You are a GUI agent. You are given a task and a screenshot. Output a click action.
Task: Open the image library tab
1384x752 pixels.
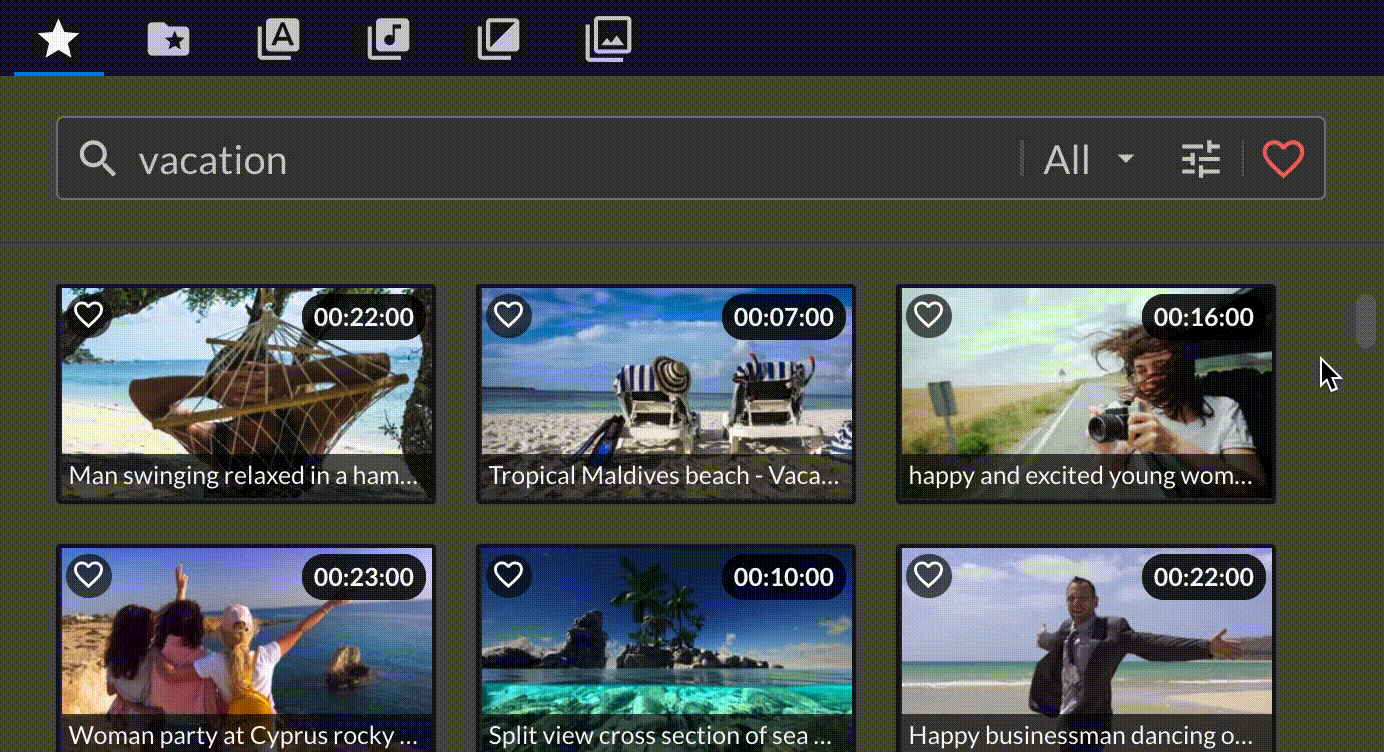(x=608, y=40)
